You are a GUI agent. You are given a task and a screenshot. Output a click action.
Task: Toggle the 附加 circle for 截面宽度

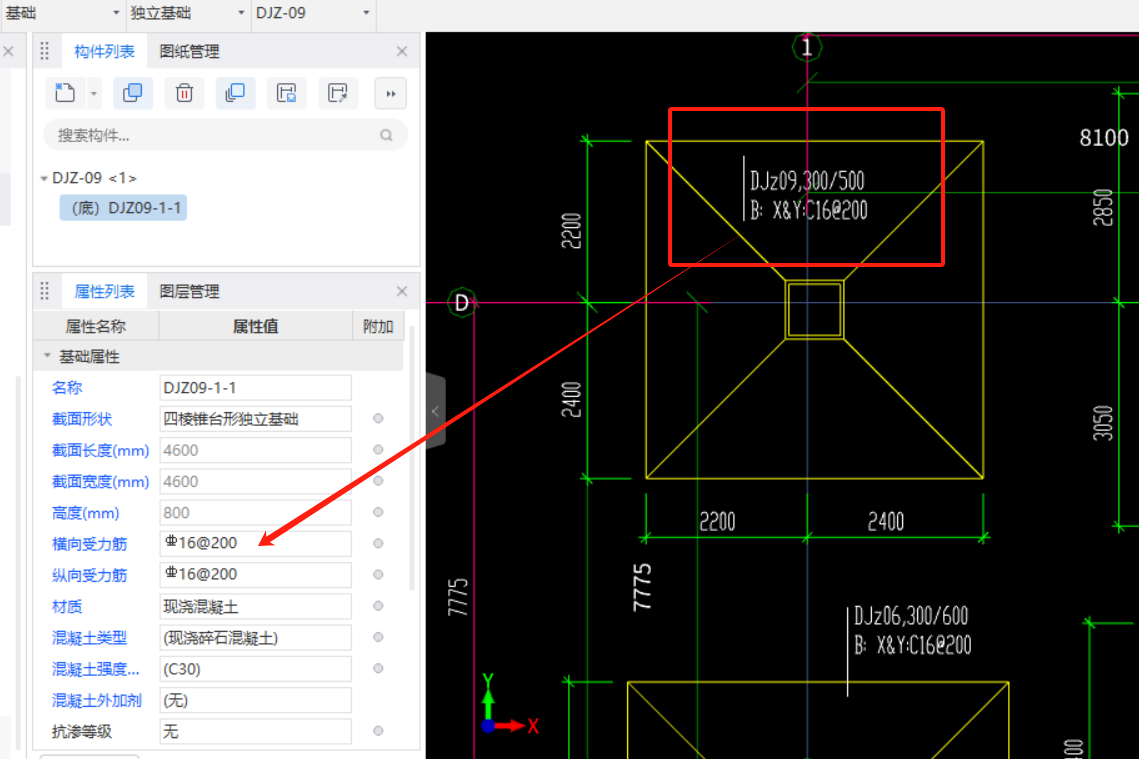click(378, 481)
